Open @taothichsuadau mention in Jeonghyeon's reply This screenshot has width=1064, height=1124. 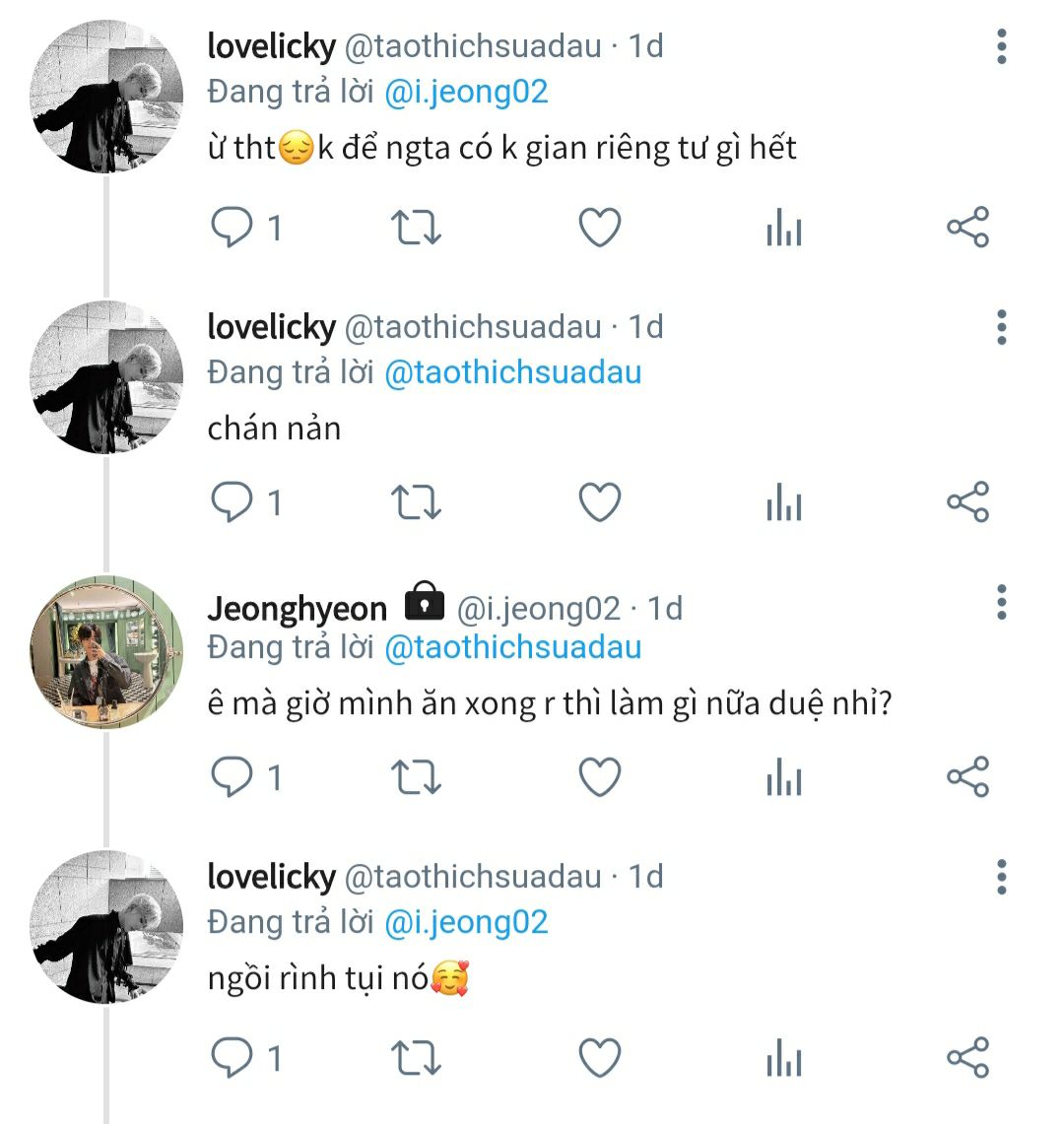point(512,647)
